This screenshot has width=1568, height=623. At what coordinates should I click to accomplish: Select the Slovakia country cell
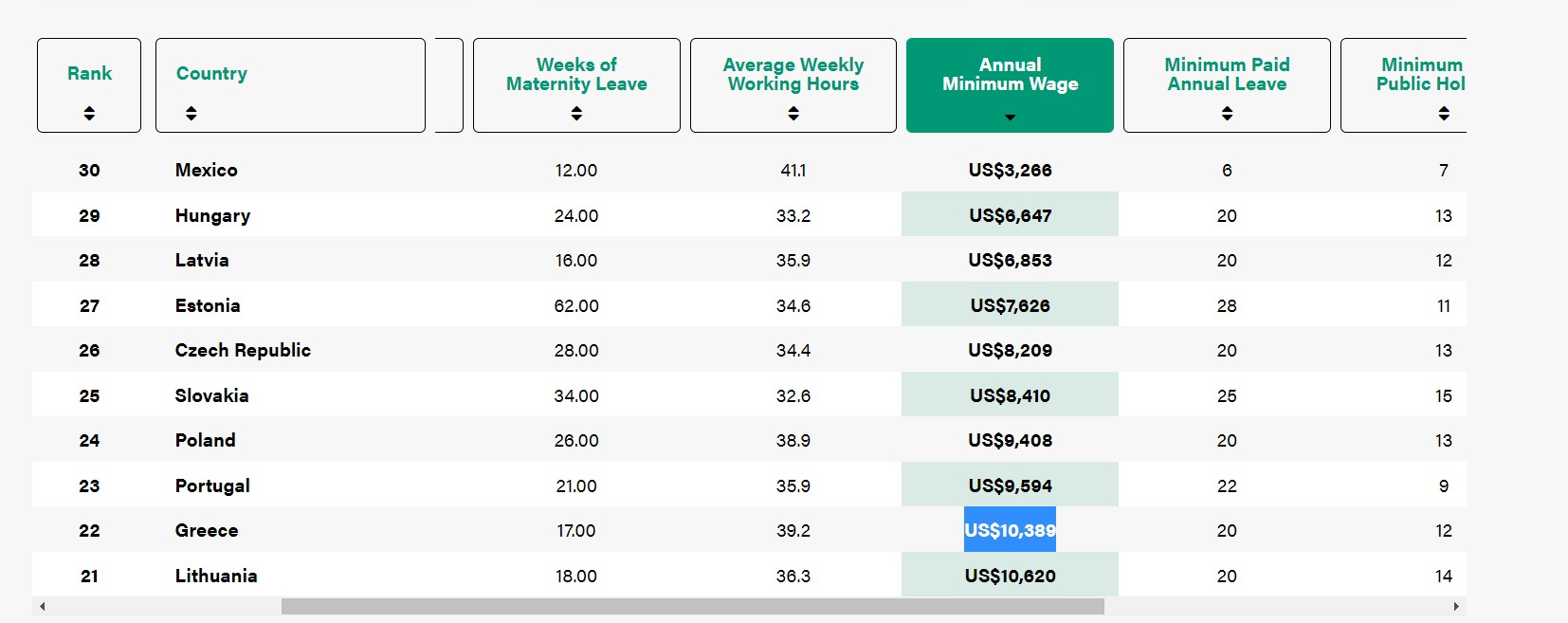pos(211,395)
